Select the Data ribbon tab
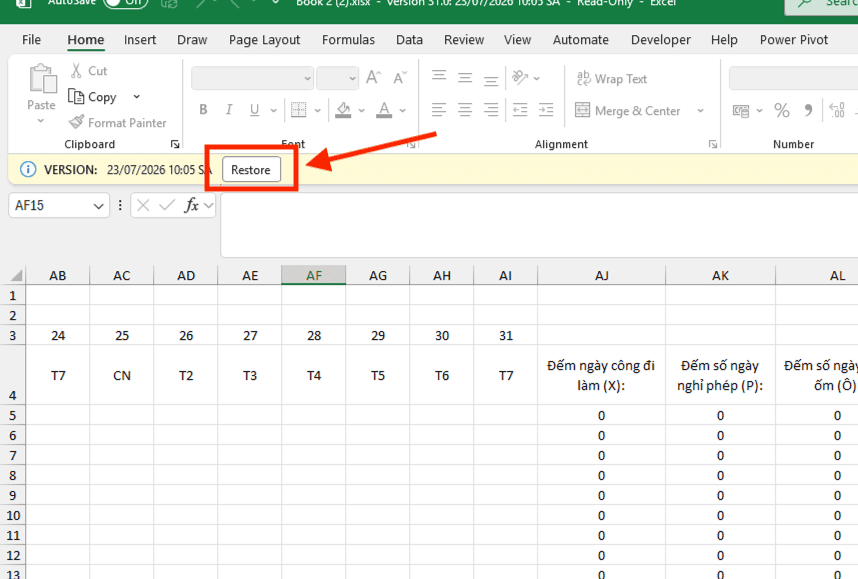The width and height of the screenshot is (858, 579). [x=409, y=40]
